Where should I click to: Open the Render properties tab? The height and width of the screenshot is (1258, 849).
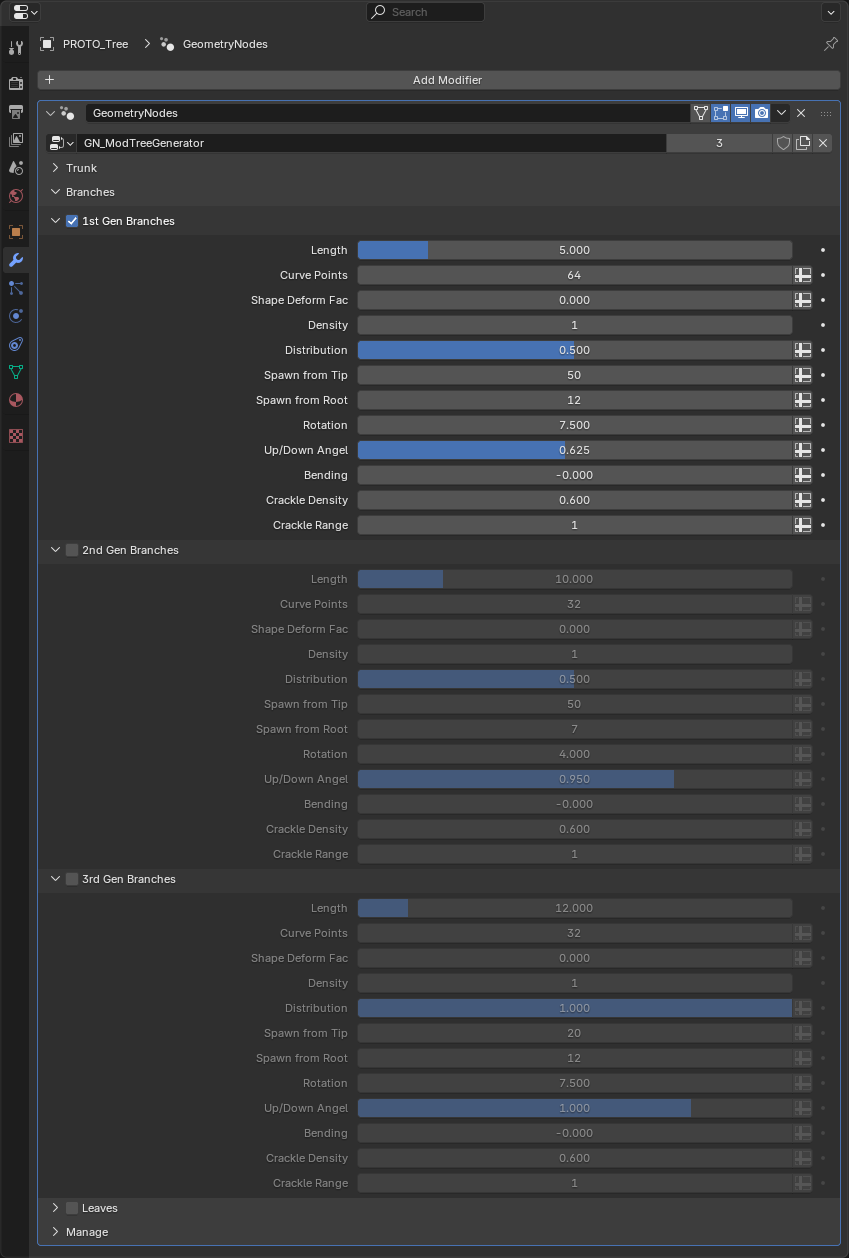click(x=16, y=84)
